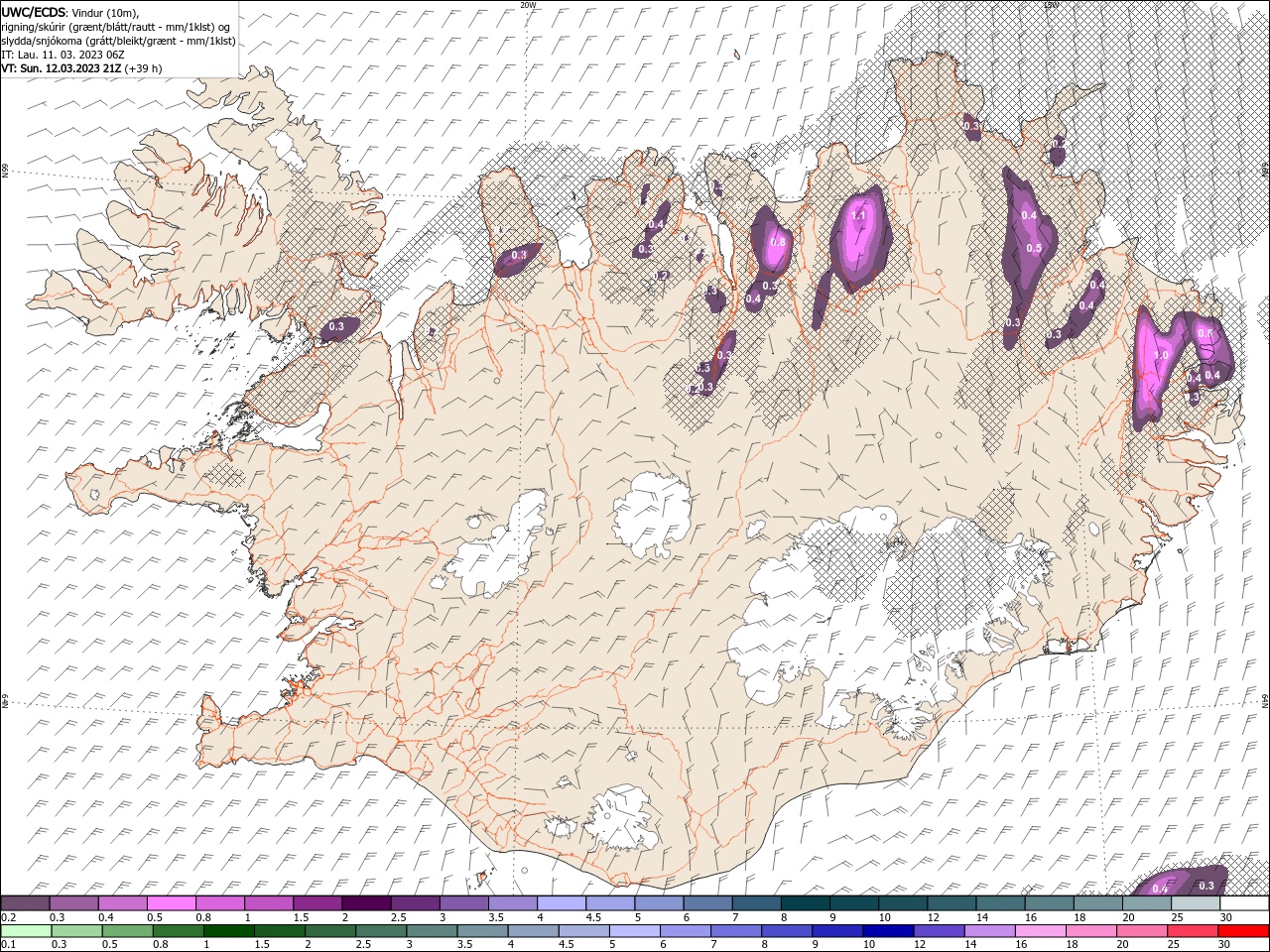Click the 'IT: Lau. 11. 03. 2023 06Z' line
Screen dimensions: 1270x952
[x=63, y=55]
